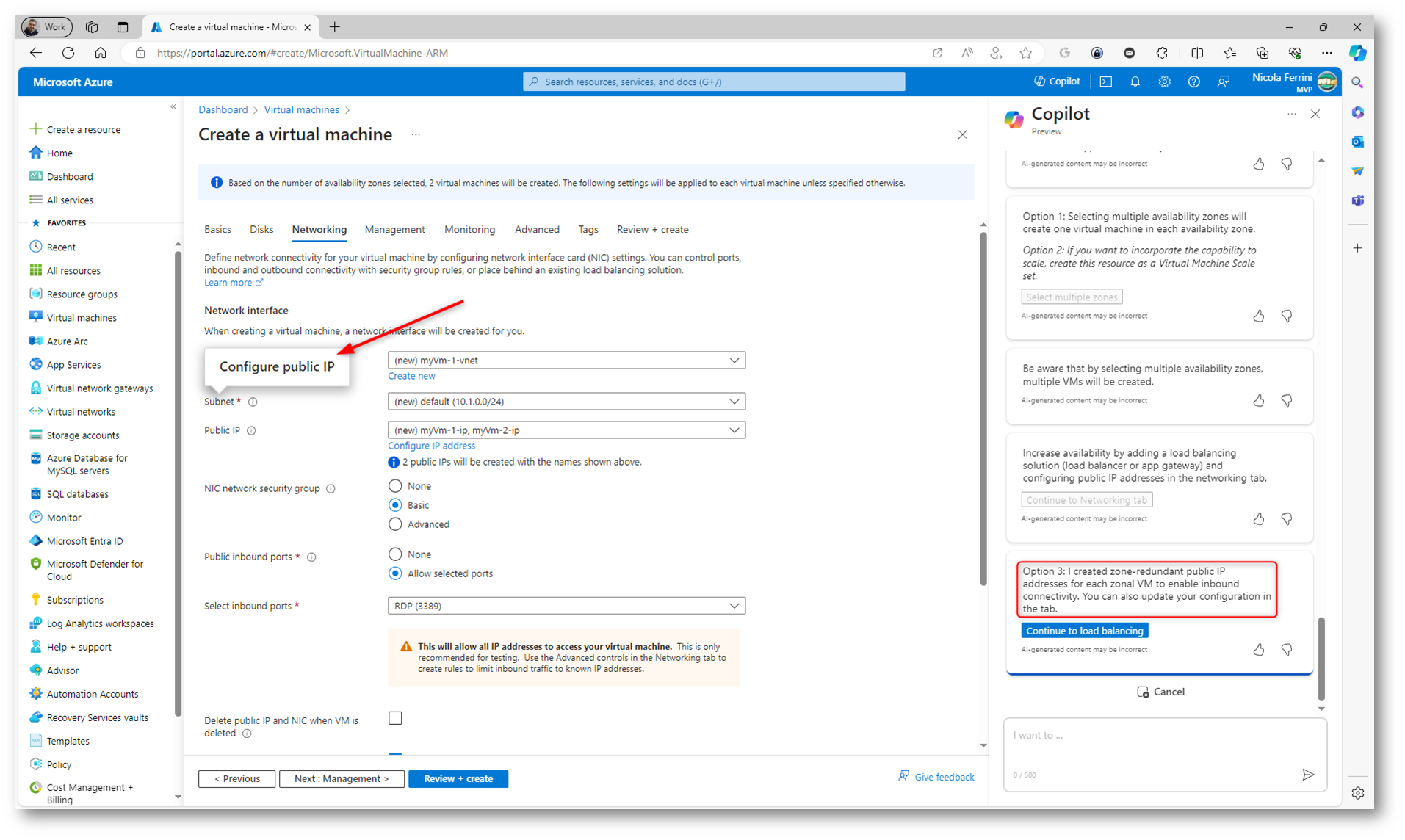The width and height of the screenshot is (1405, 840).
Task: Open the Select inbound ports RDP dropdown
Action: coord(566,605)
